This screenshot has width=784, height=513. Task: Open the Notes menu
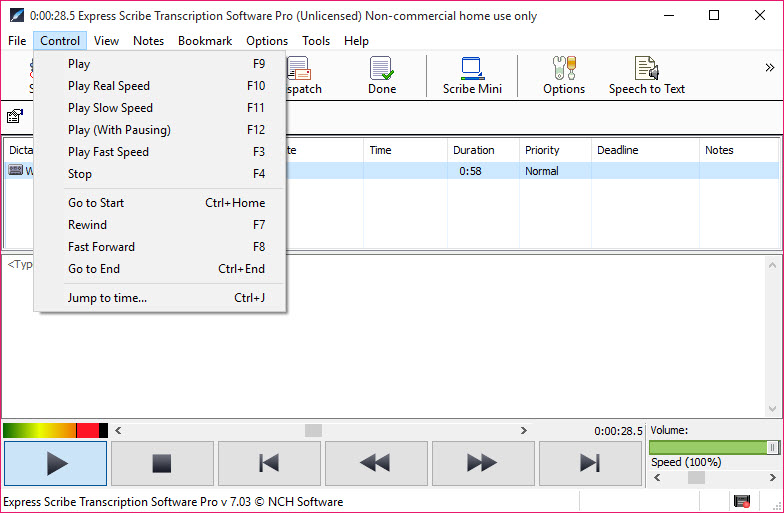148,41
